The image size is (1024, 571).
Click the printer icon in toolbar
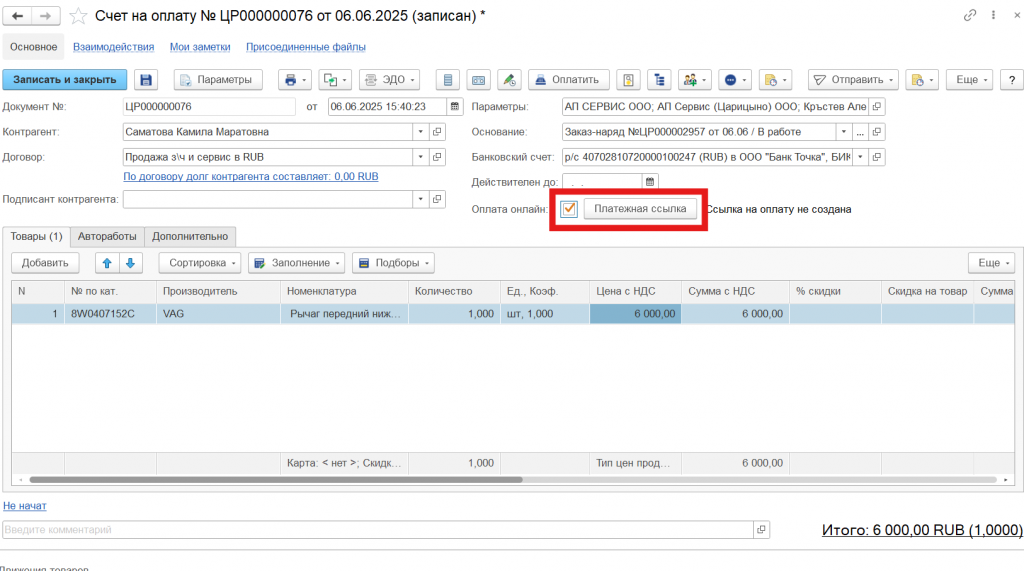[x=290, y=80]
